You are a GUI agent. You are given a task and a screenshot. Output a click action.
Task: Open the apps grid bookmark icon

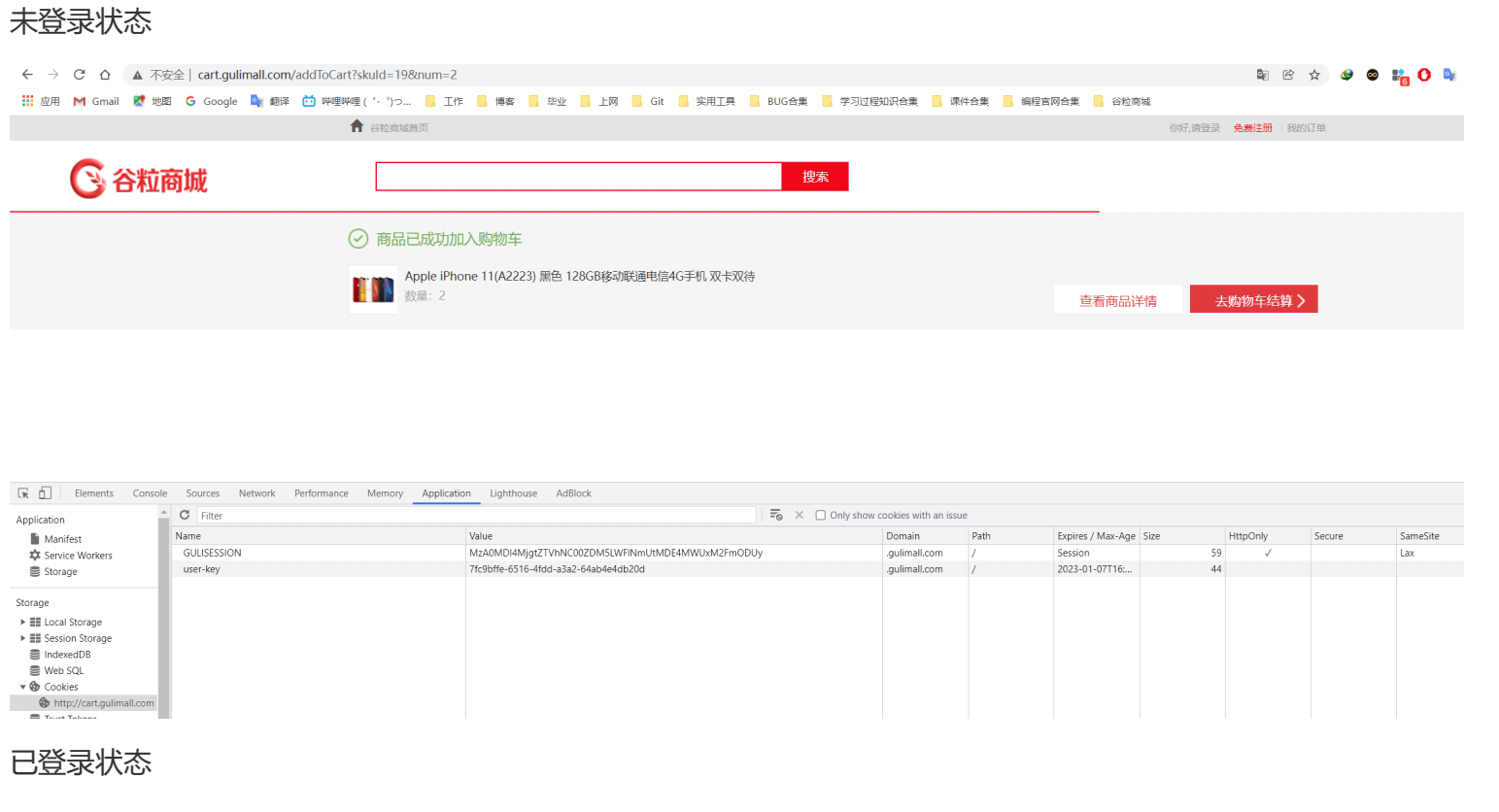coord(27,101)
